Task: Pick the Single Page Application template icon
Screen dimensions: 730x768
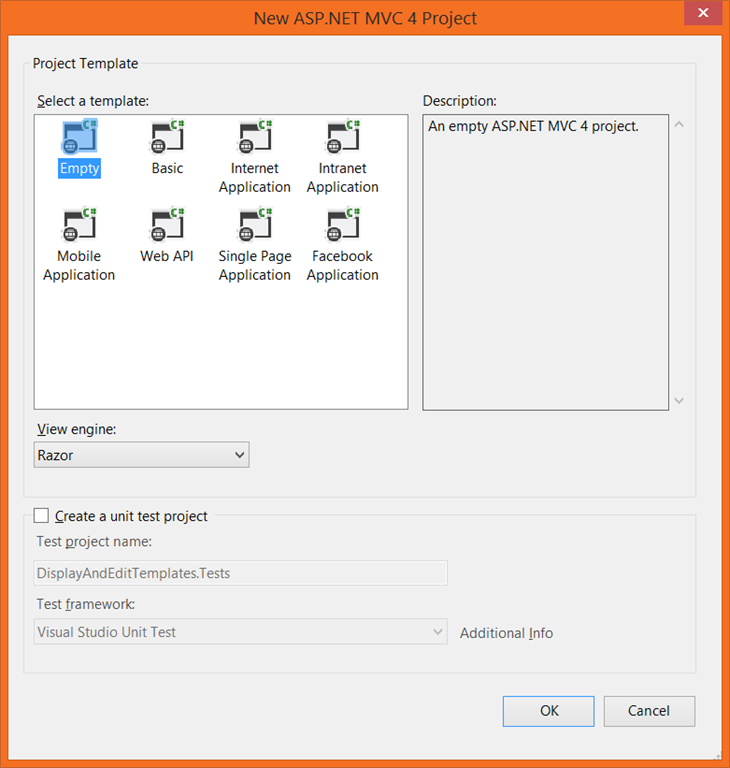Action: click(255, 224)
